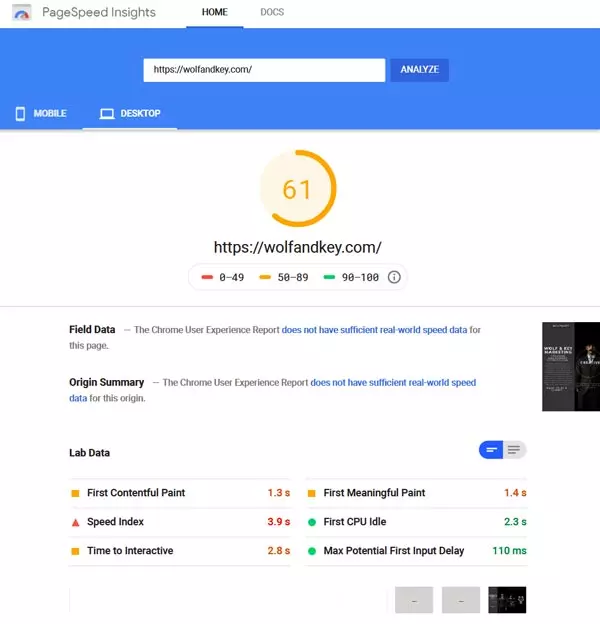Click orange square icon beside First Meaningful Paint
The image size is (600, 624).
312,493
